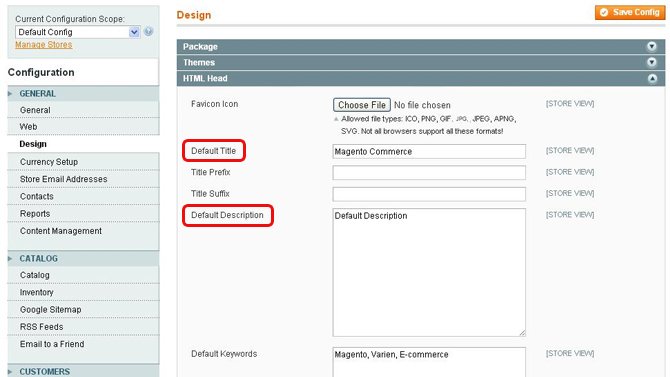Select the Design configuration tab

[x=83, y=144]
